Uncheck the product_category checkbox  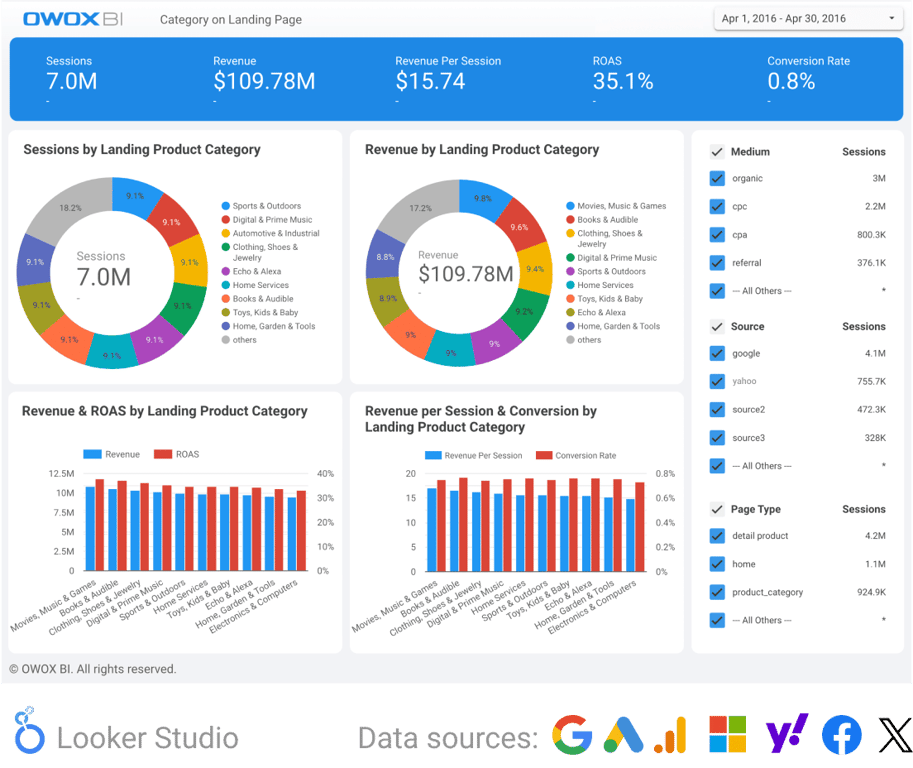[717, 593]
